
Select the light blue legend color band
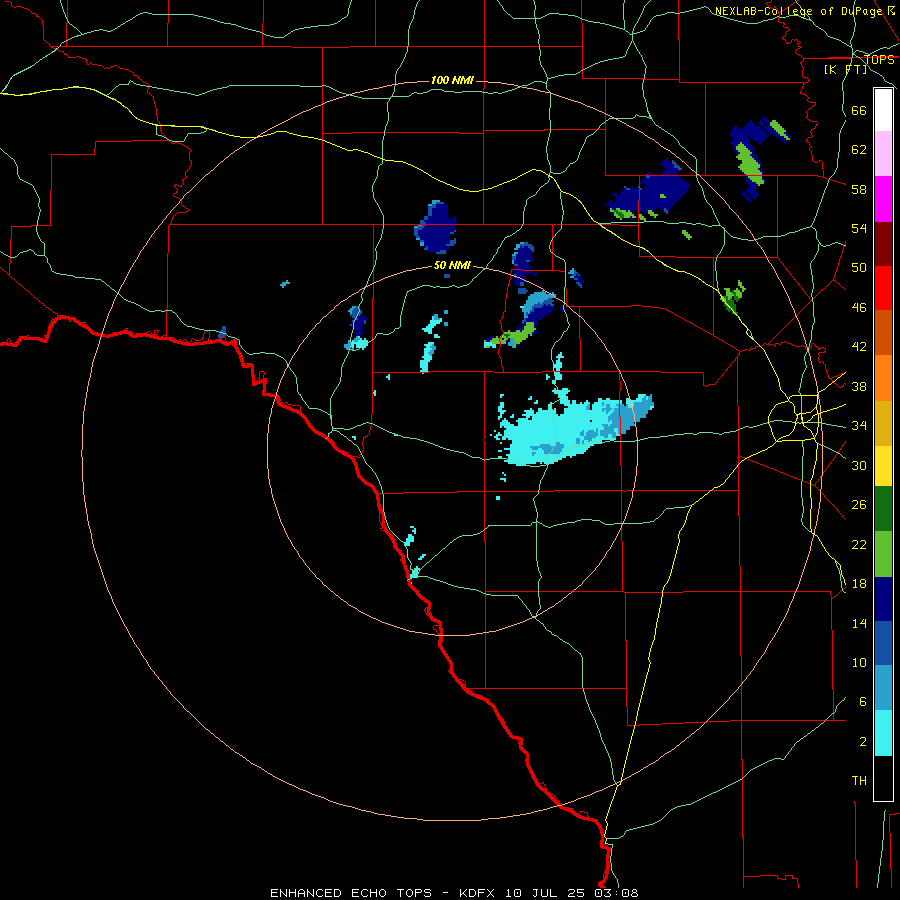[x=883, y=688]
